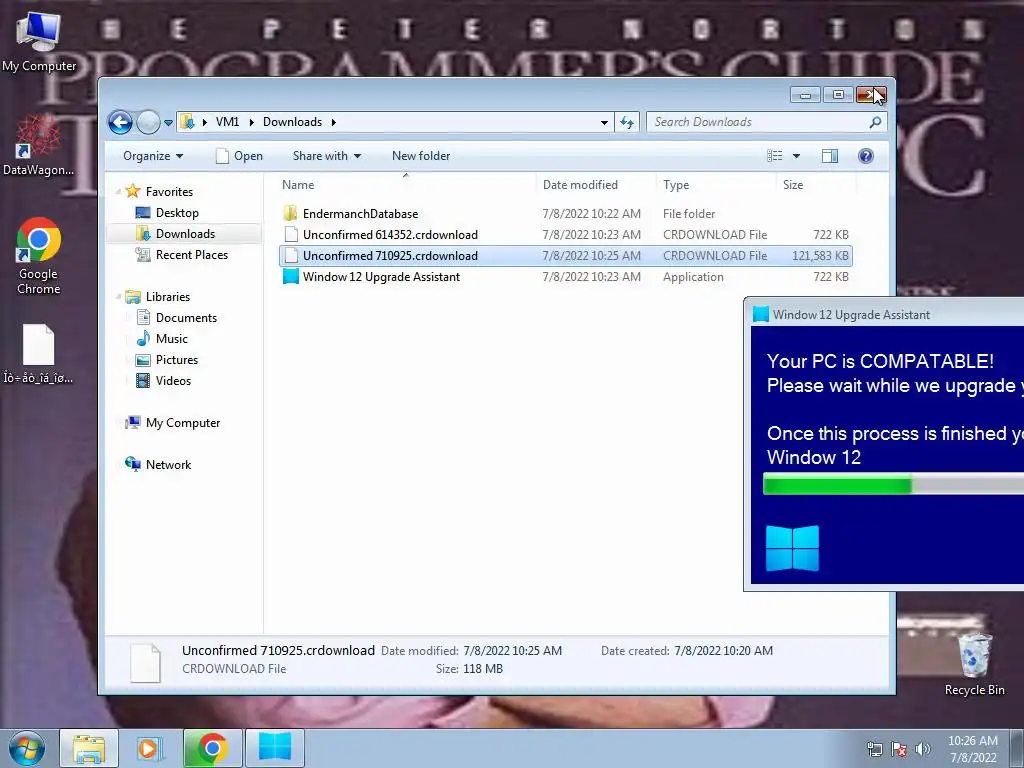This screenshot has height=768, width=1024.
Task: Click the Back navigation arrow in Explorer
Action: click(x=120, y=122)
